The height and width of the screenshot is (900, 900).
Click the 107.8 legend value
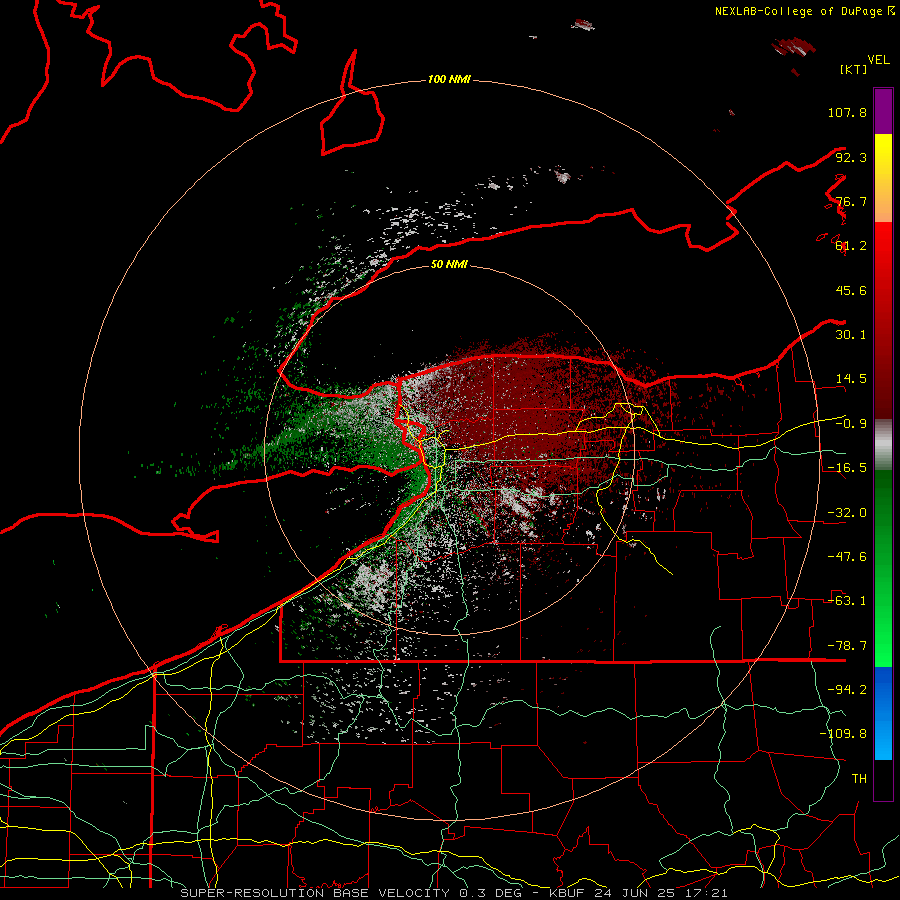click(x=847, y=112)
